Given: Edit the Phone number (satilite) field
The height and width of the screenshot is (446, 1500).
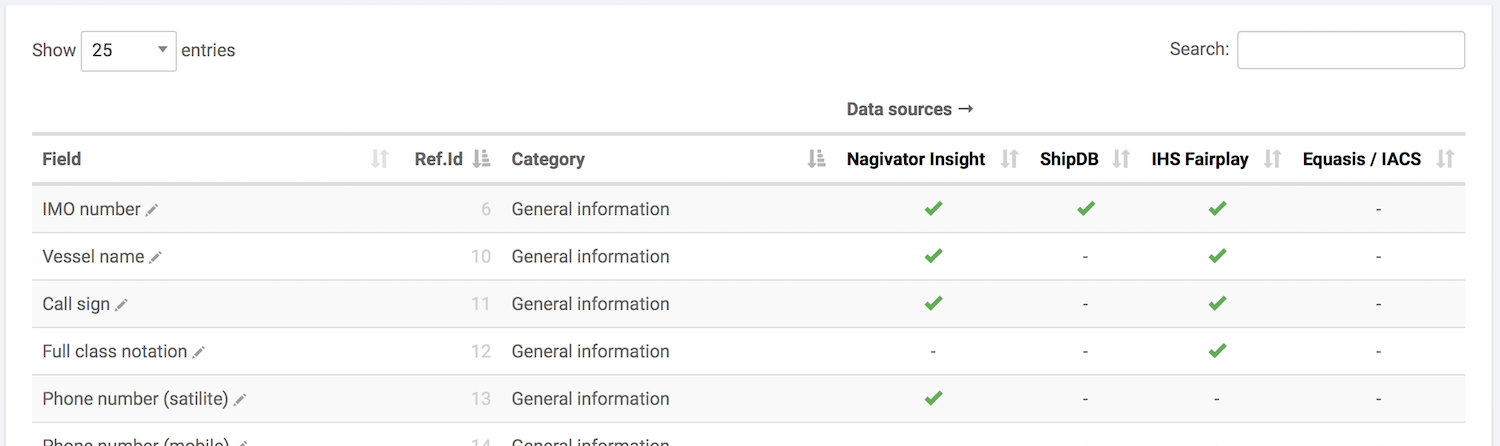Looking at the screenshot, I should (240, 400).
